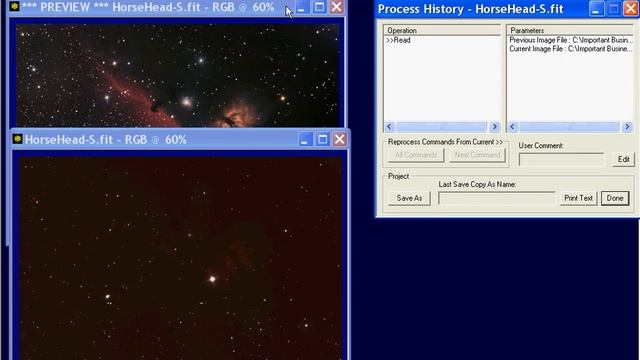Click left arrow of Parameters list scrollbar
This screenshot has height=360, width=640.
coord(512,127)
